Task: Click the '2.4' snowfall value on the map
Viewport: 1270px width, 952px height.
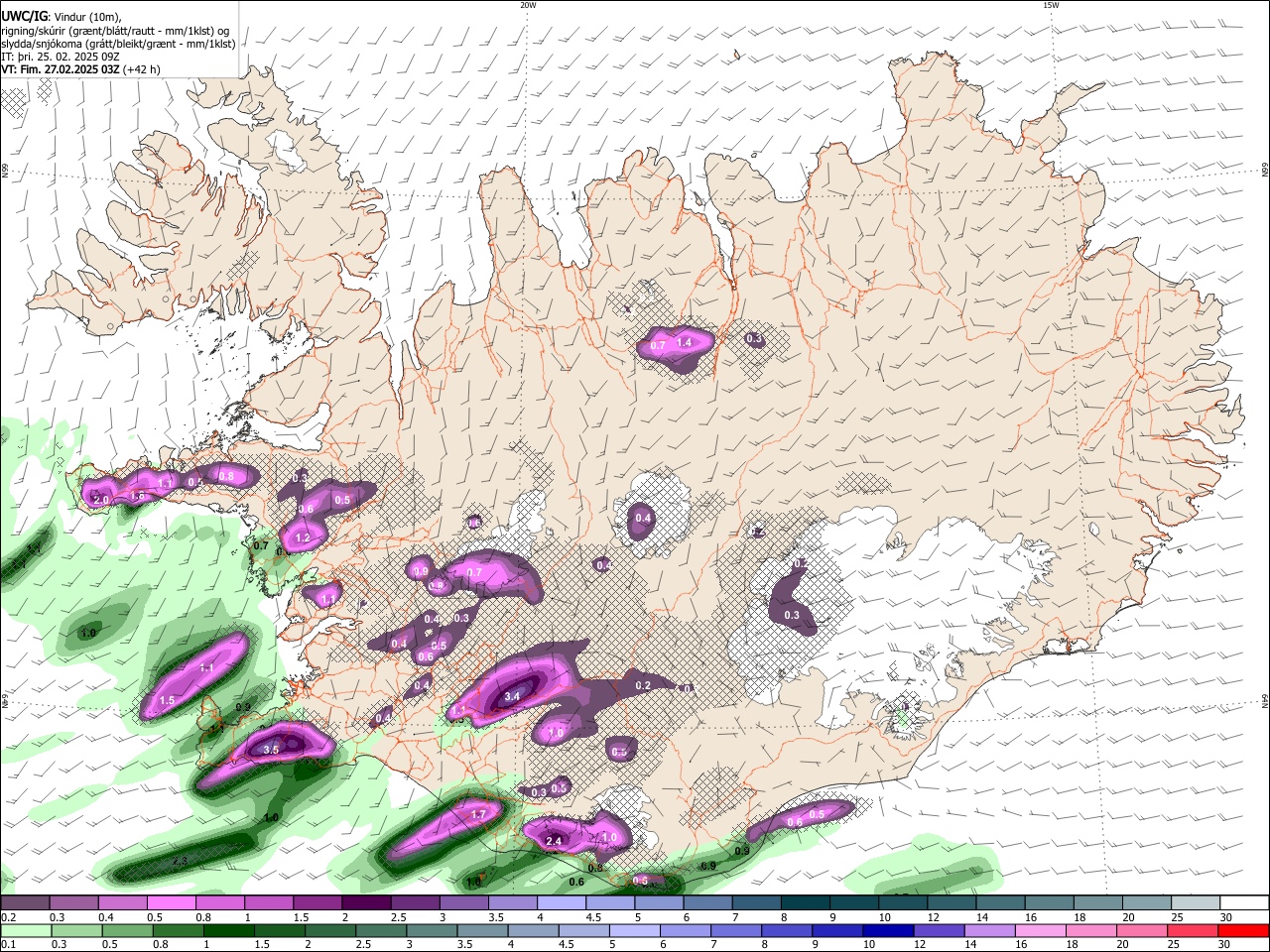Action: coord(554,842)
